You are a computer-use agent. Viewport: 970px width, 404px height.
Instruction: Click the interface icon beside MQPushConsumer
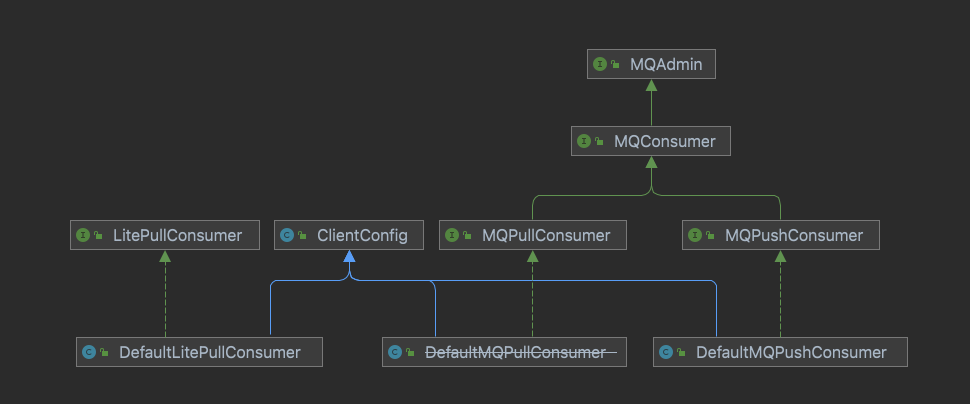pyautogui.click(x=696, y=236)
